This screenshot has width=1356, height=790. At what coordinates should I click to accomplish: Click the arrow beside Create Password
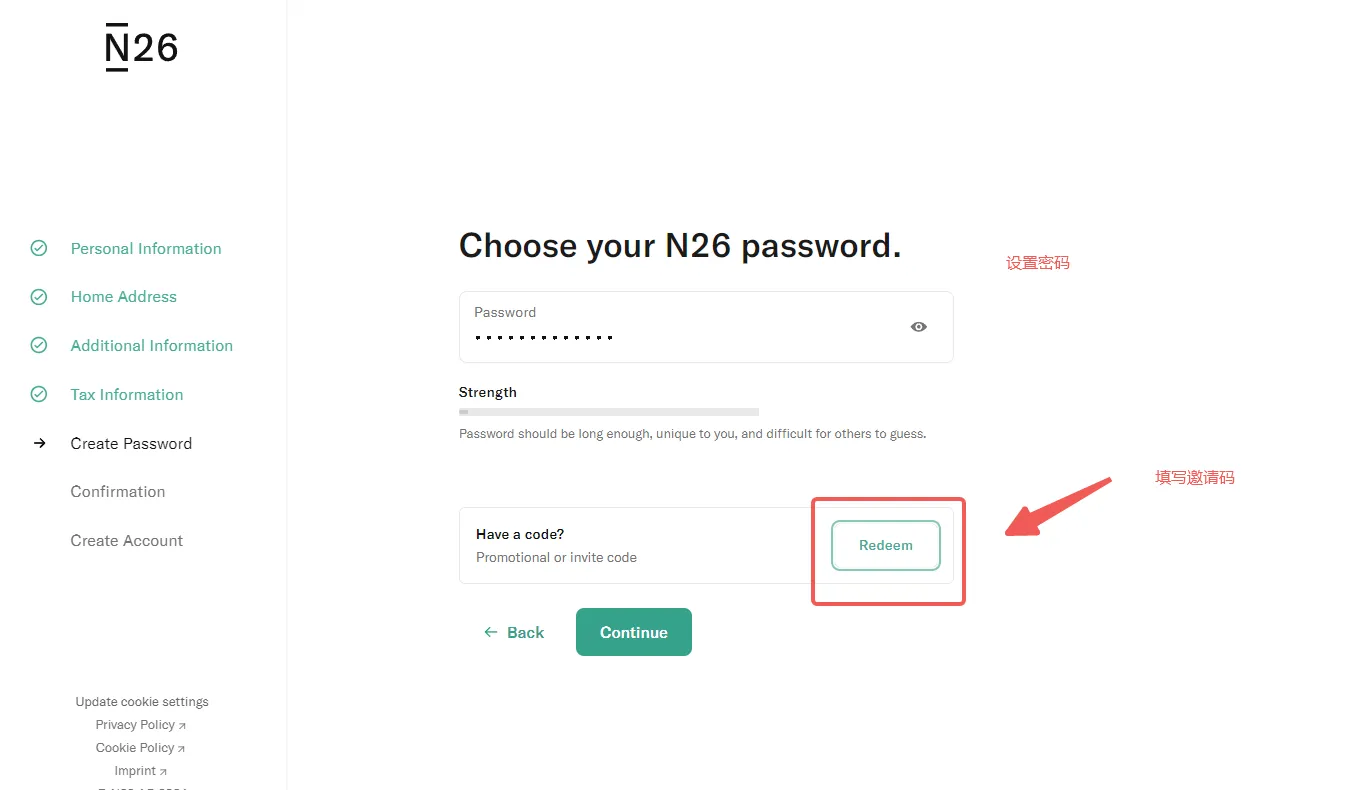(x=39, y=443)
